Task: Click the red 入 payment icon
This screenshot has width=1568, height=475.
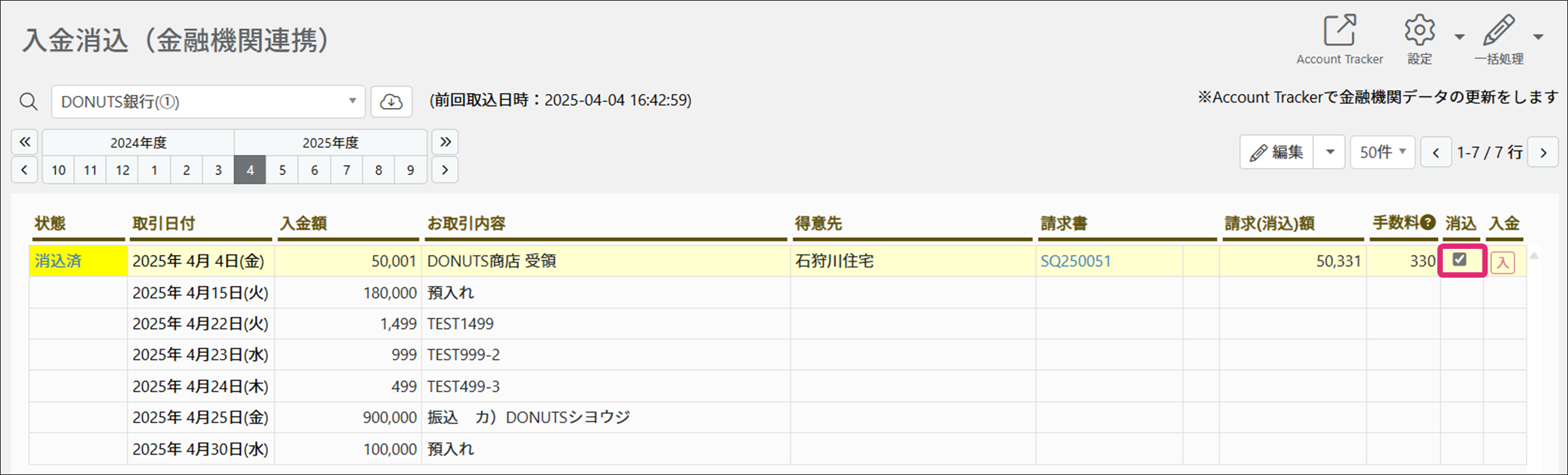Action: click(1502, 263)
